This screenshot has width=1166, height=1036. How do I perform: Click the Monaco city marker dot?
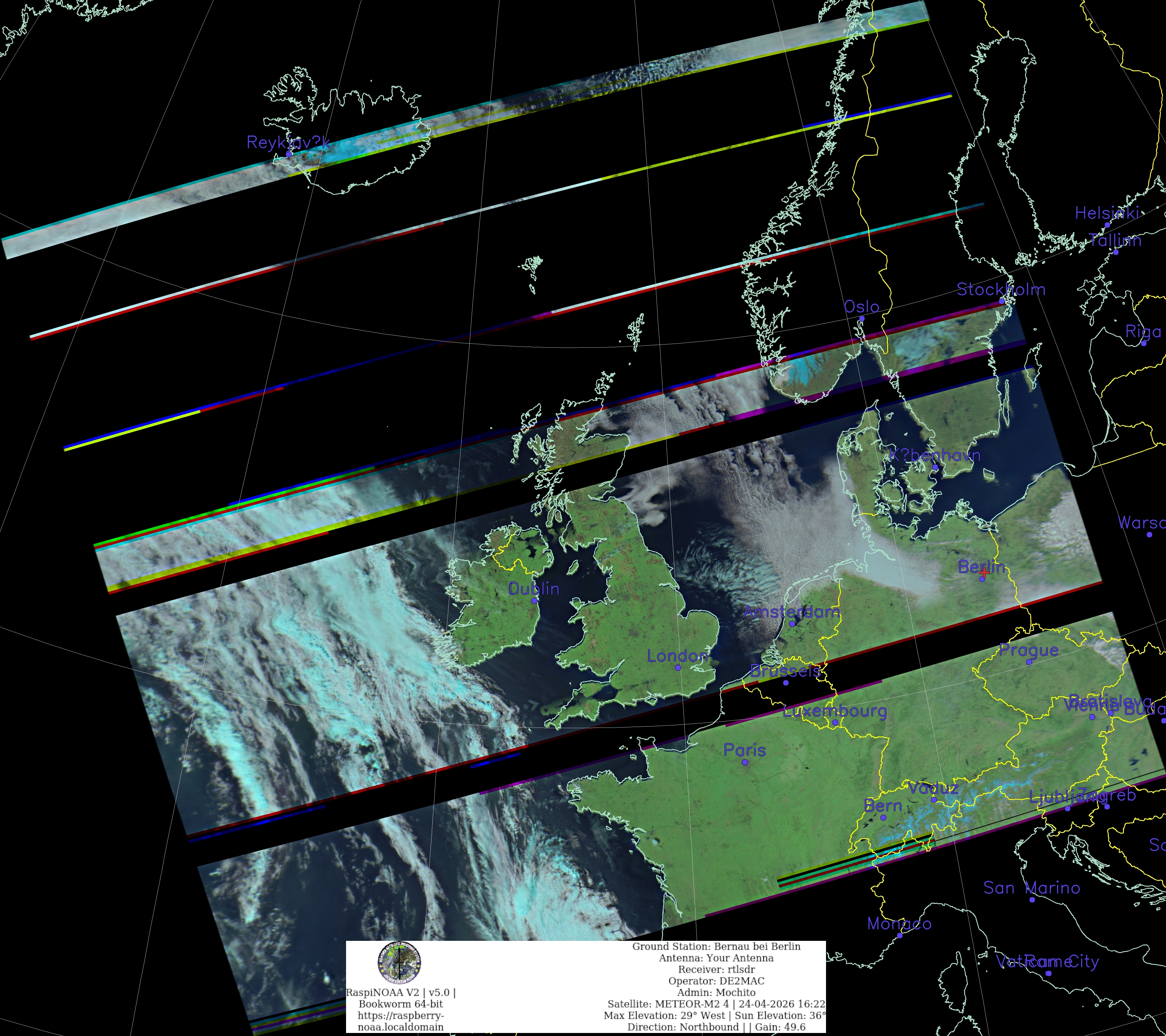pyautogui.click(x=900, y=935)
